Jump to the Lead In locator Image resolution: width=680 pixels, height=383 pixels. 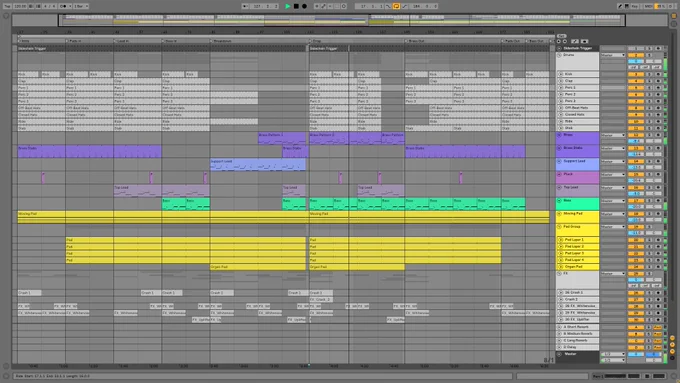121,41
